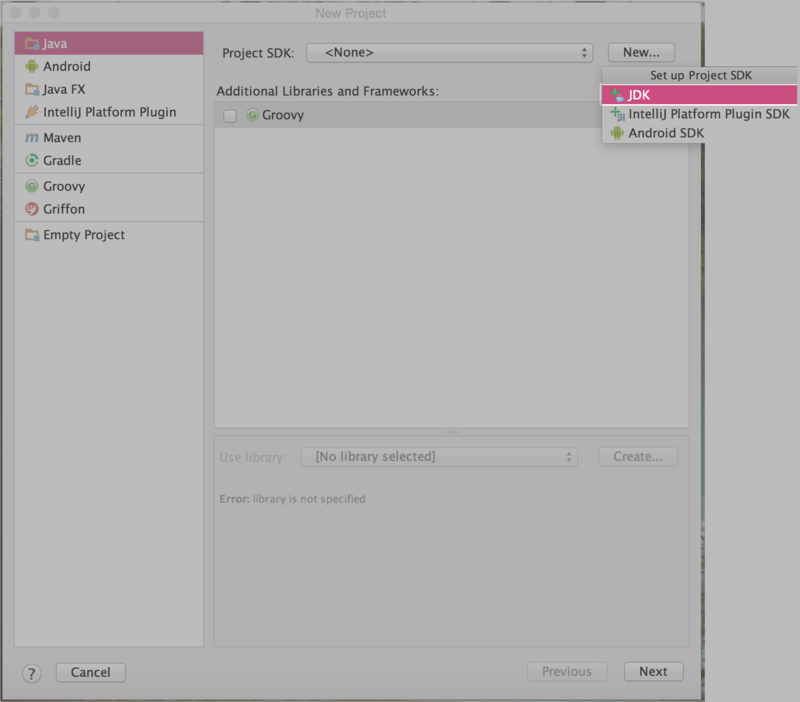Select Griffon project type label

coord(64,209)
